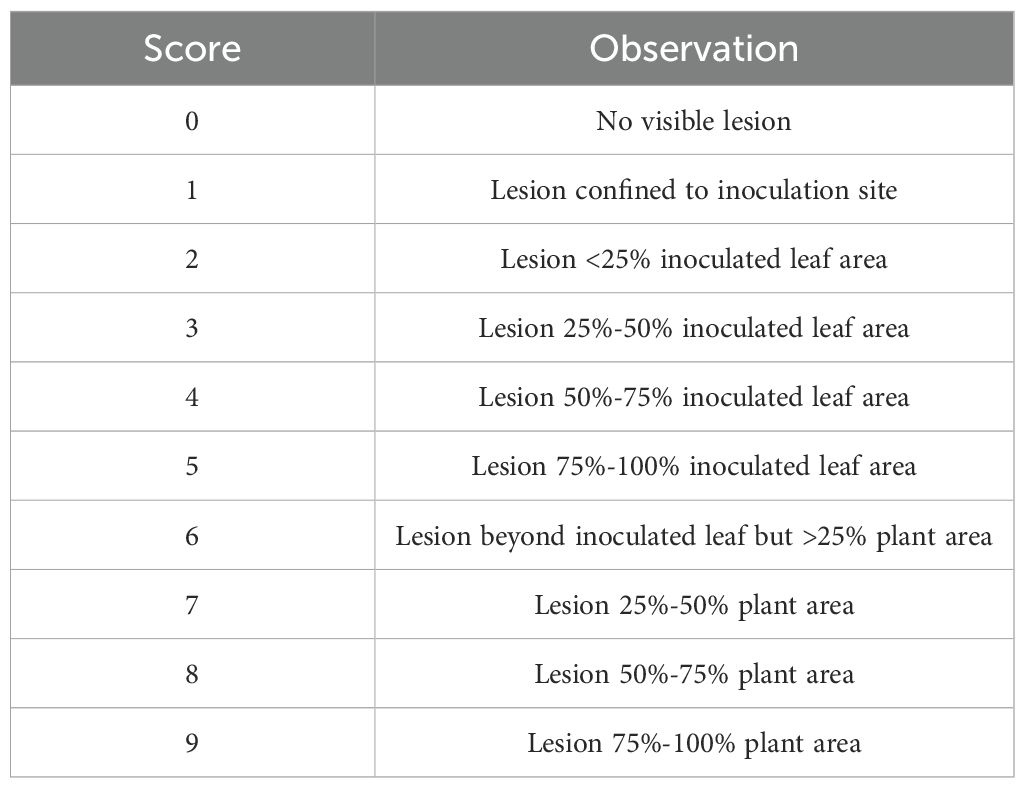Image resolution: width=1025 pixels, height=788 pixels.
Task: Click the score 4 cell
Action: point(192,397)
